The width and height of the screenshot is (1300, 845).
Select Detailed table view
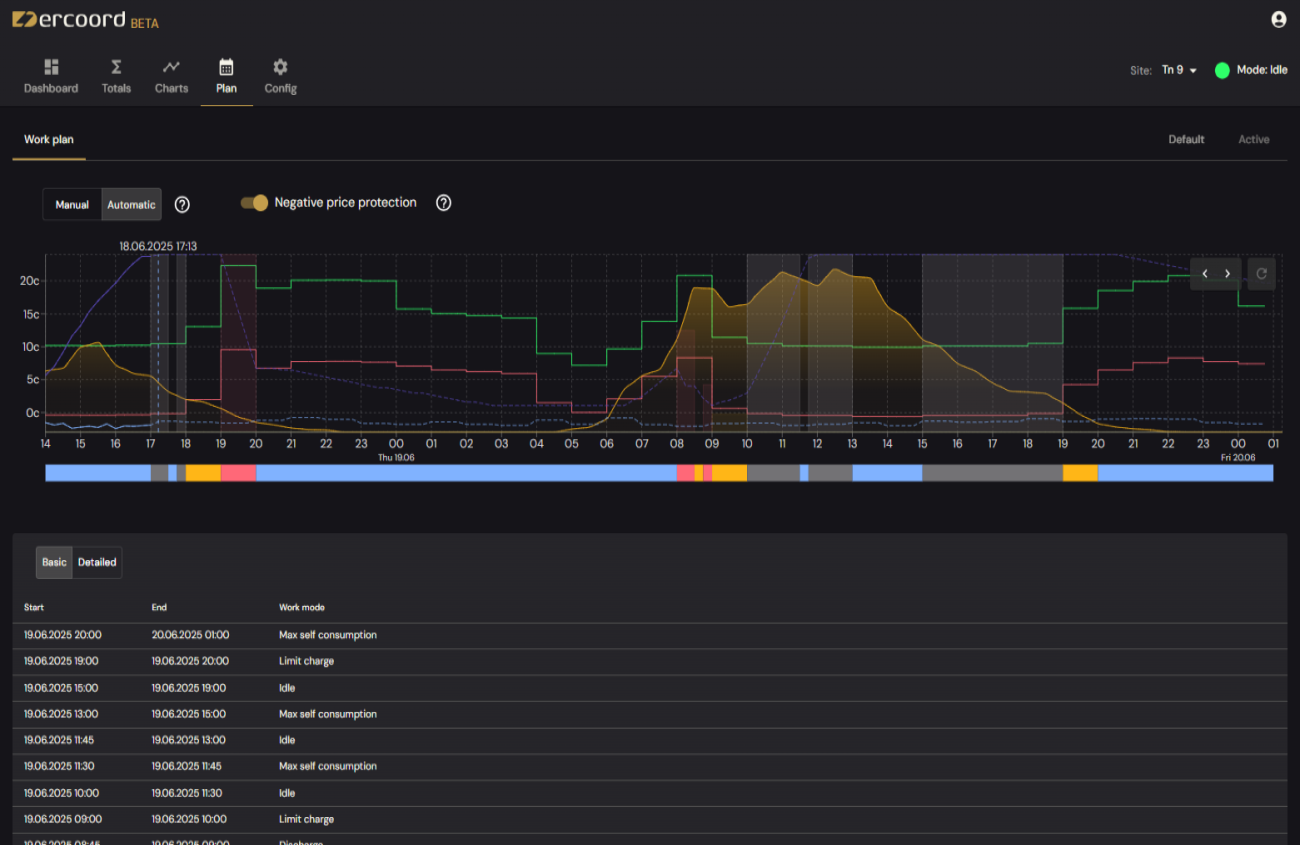click(x=97, y=562)
